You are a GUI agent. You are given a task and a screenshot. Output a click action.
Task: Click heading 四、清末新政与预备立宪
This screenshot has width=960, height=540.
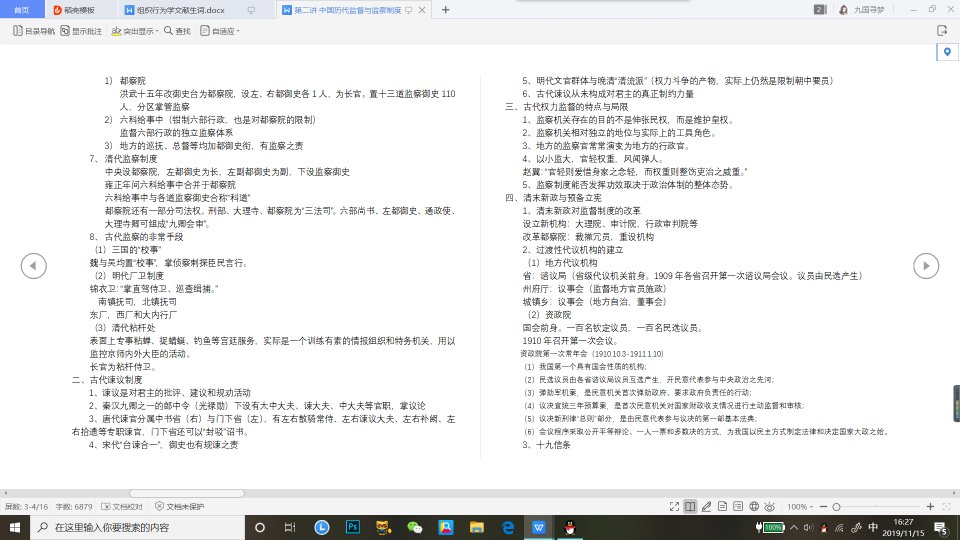(553, 198)
